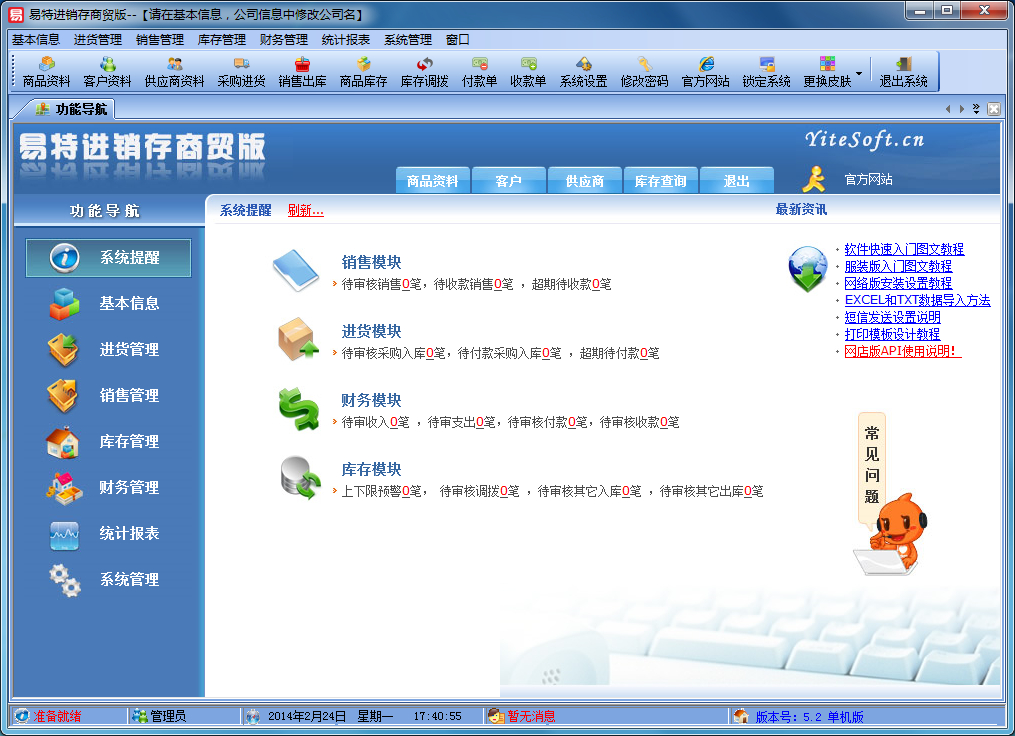Click the 库存模块 database icon
The height and width of the screenshot is (736, 1015).
(300, 478)
